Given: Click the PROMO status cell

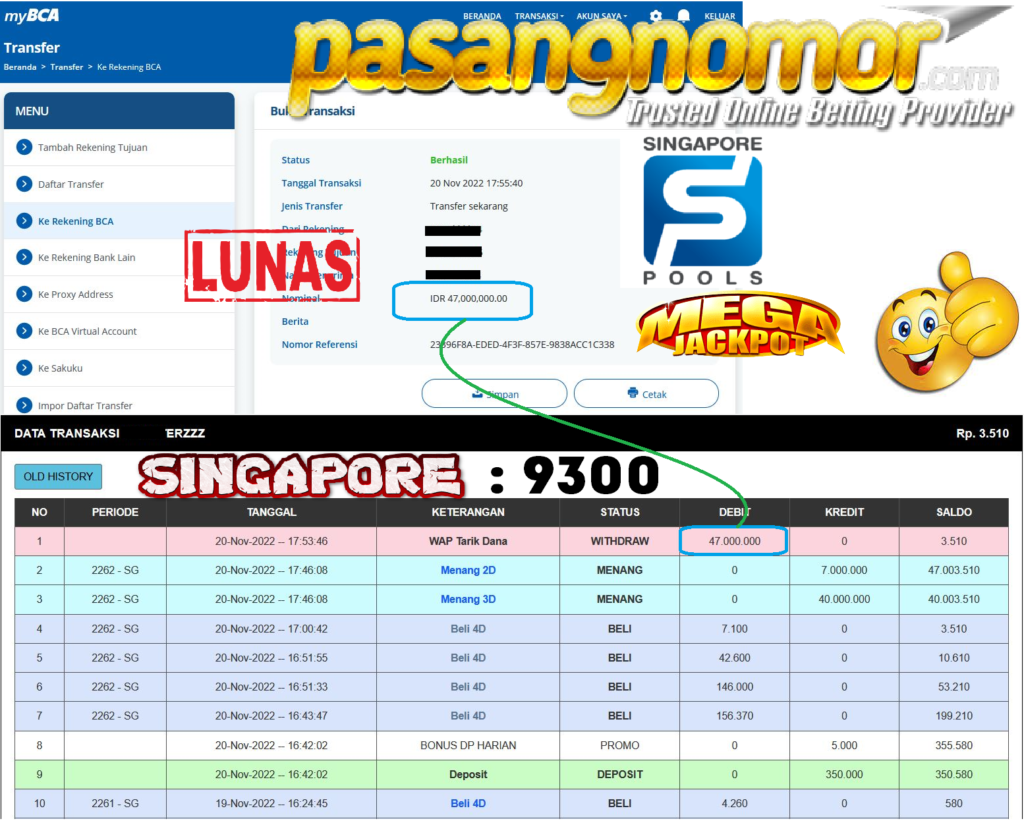Looking at the screenshot, I should tap(620, 745).
